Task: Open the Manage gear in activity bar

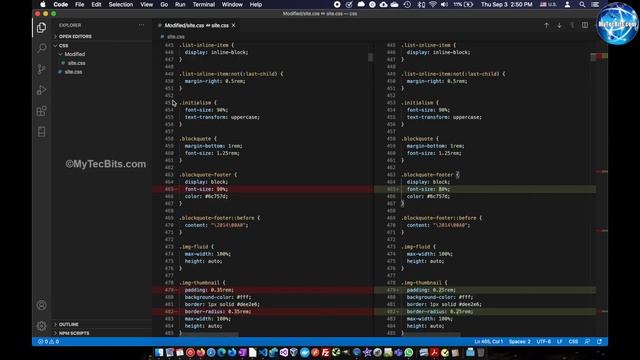Action: (41, 326)
